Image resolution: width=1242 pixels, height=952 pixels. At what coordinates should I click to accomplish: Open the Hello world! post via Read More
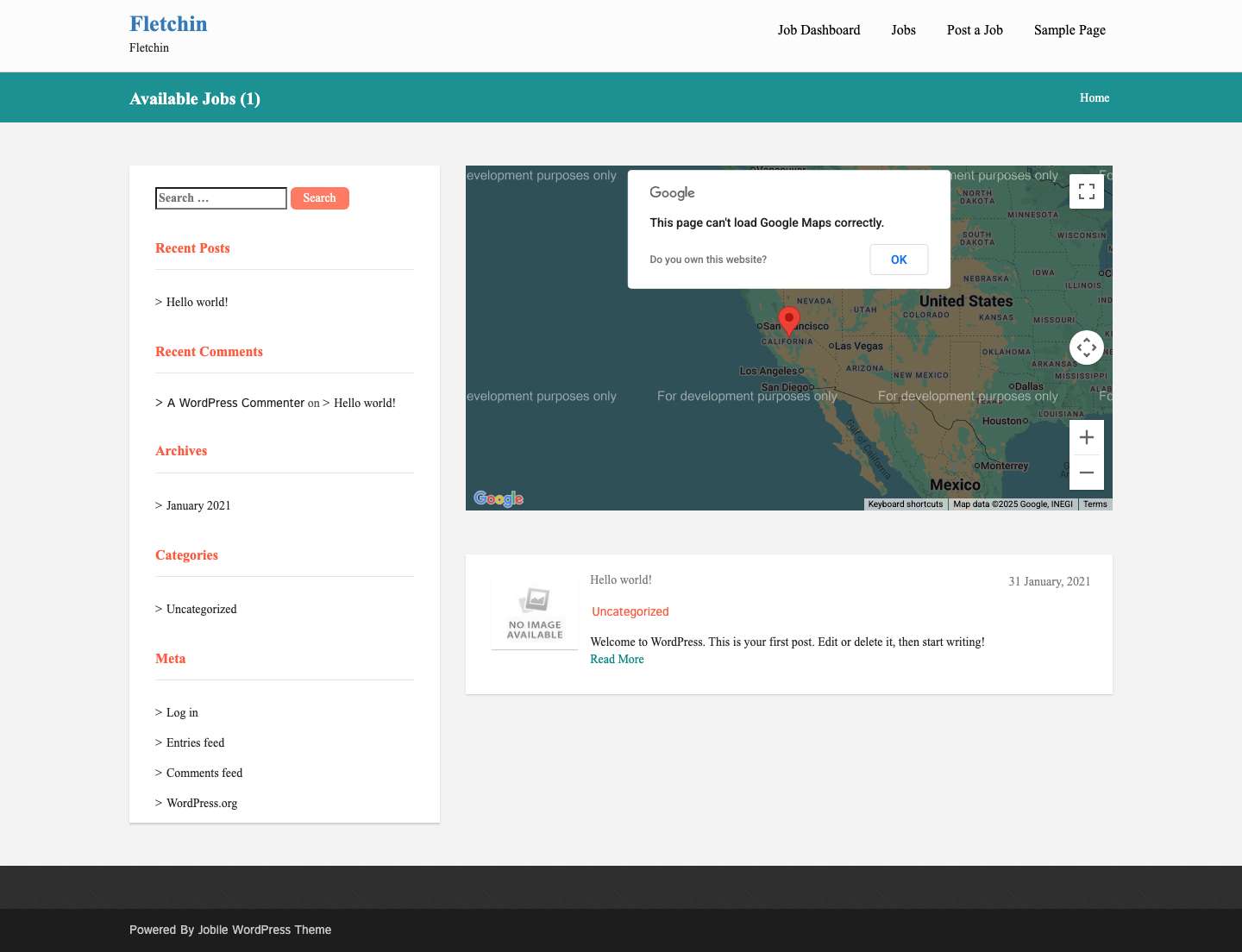point(616,659)
